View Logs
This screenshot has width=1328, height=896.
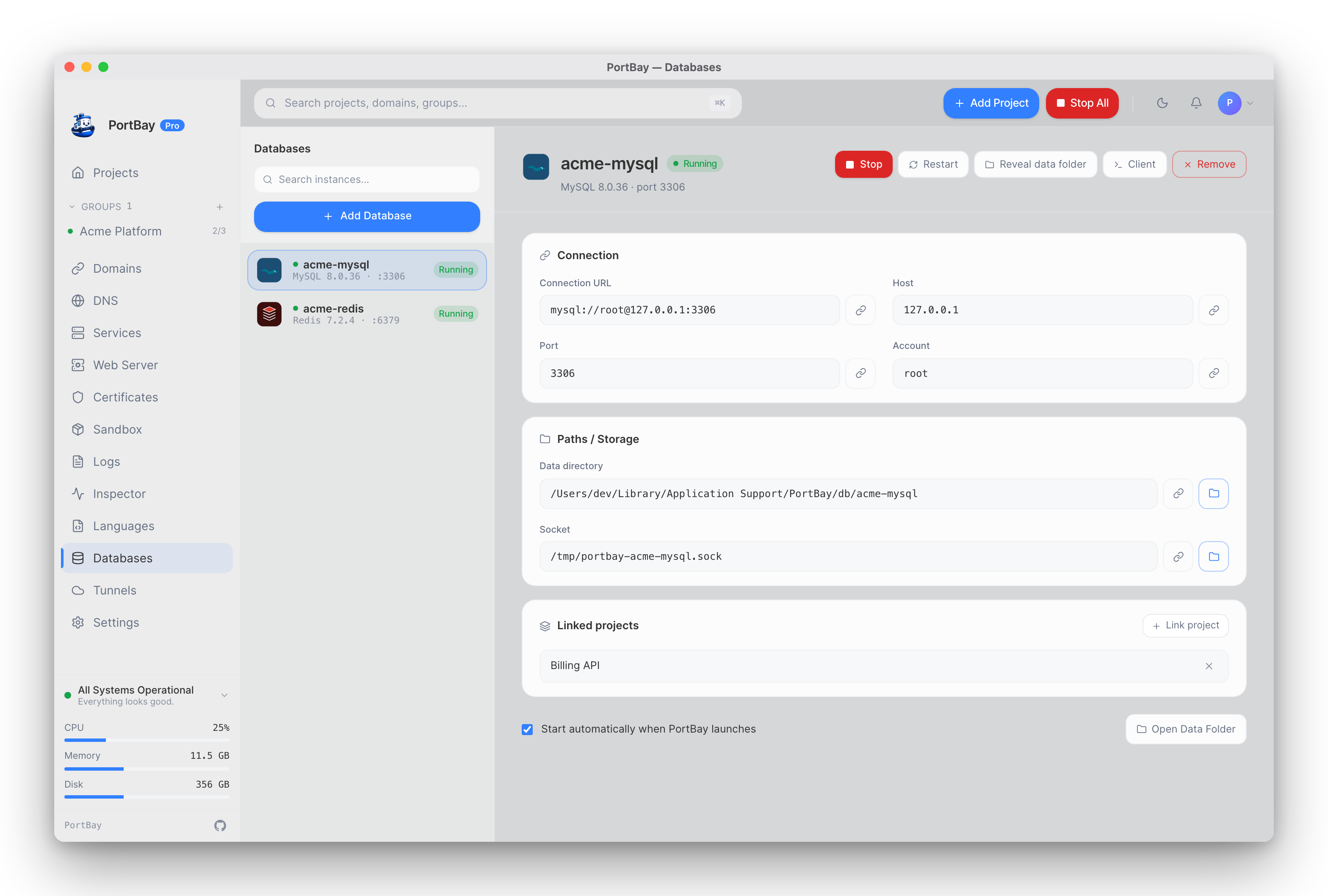(147, 462)
